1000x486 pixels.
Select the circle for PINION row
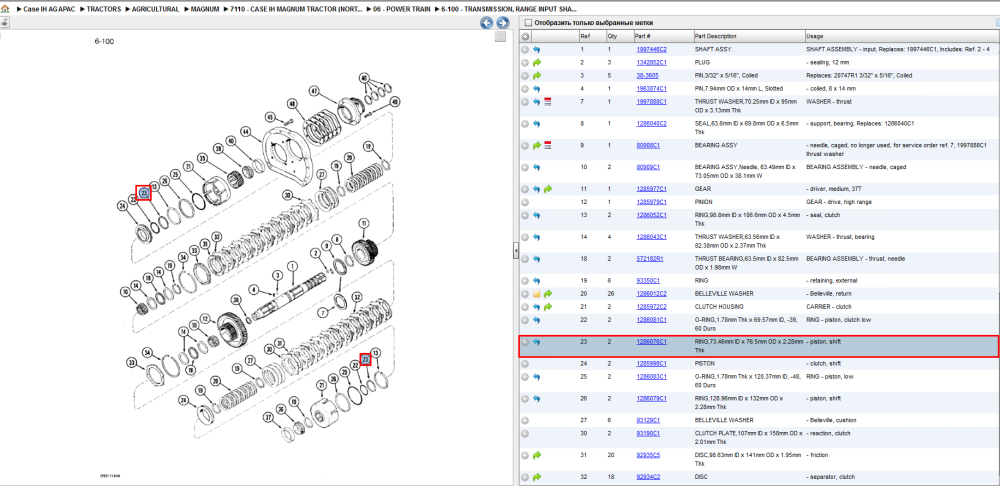click(x=525, y=202)
